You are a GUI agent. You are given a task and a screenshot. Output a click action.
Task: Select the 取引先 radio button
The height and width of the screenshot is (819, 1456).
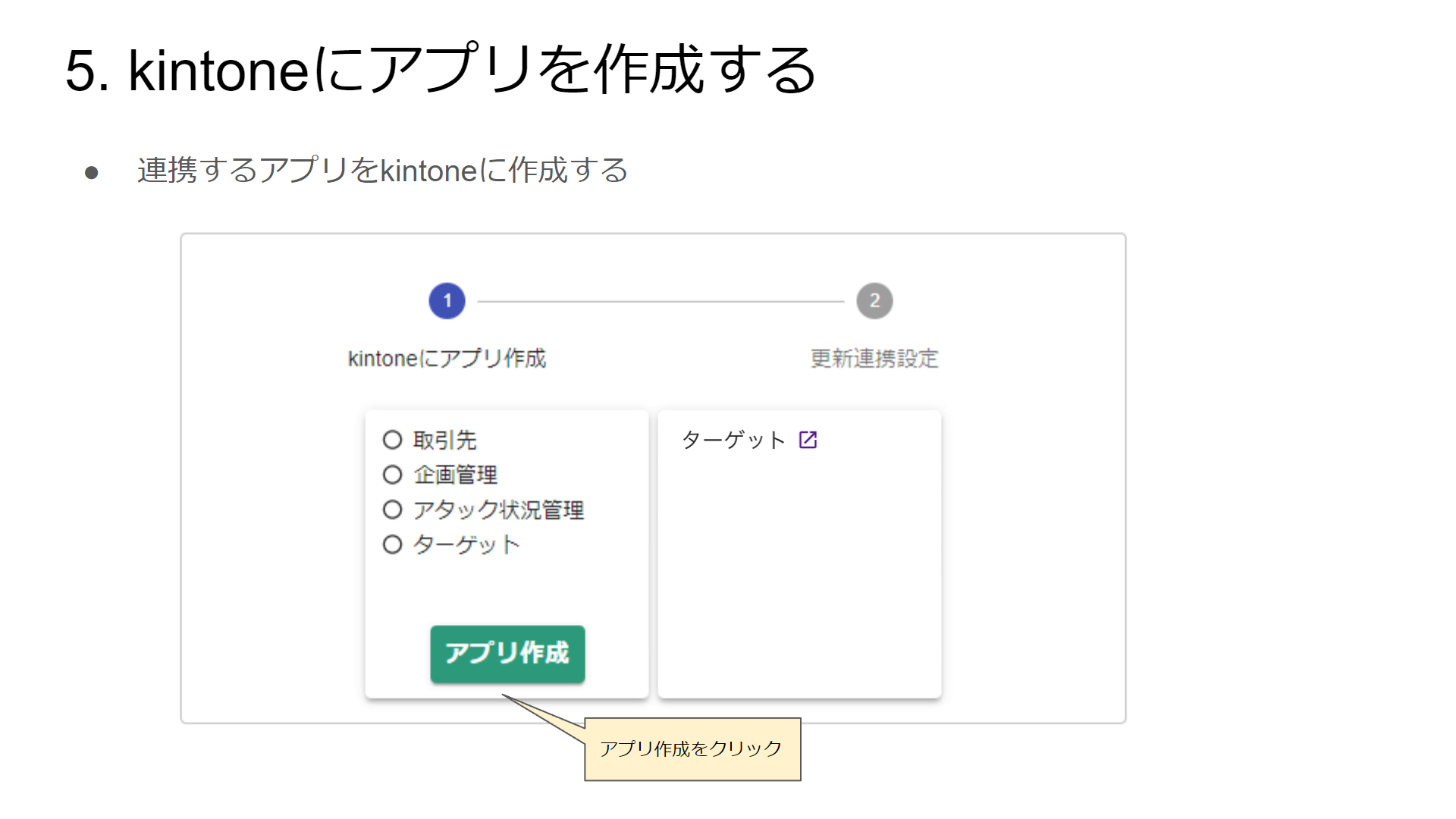(392, 440)
